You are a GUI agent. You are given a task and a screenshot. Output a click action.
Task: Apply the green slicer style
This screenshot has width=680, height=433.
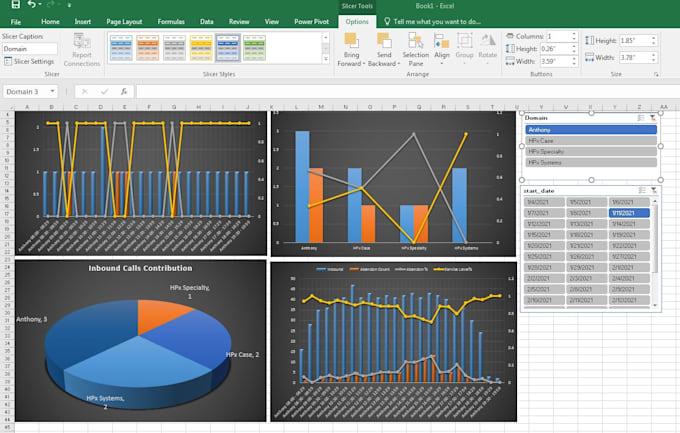pos(254,48)
